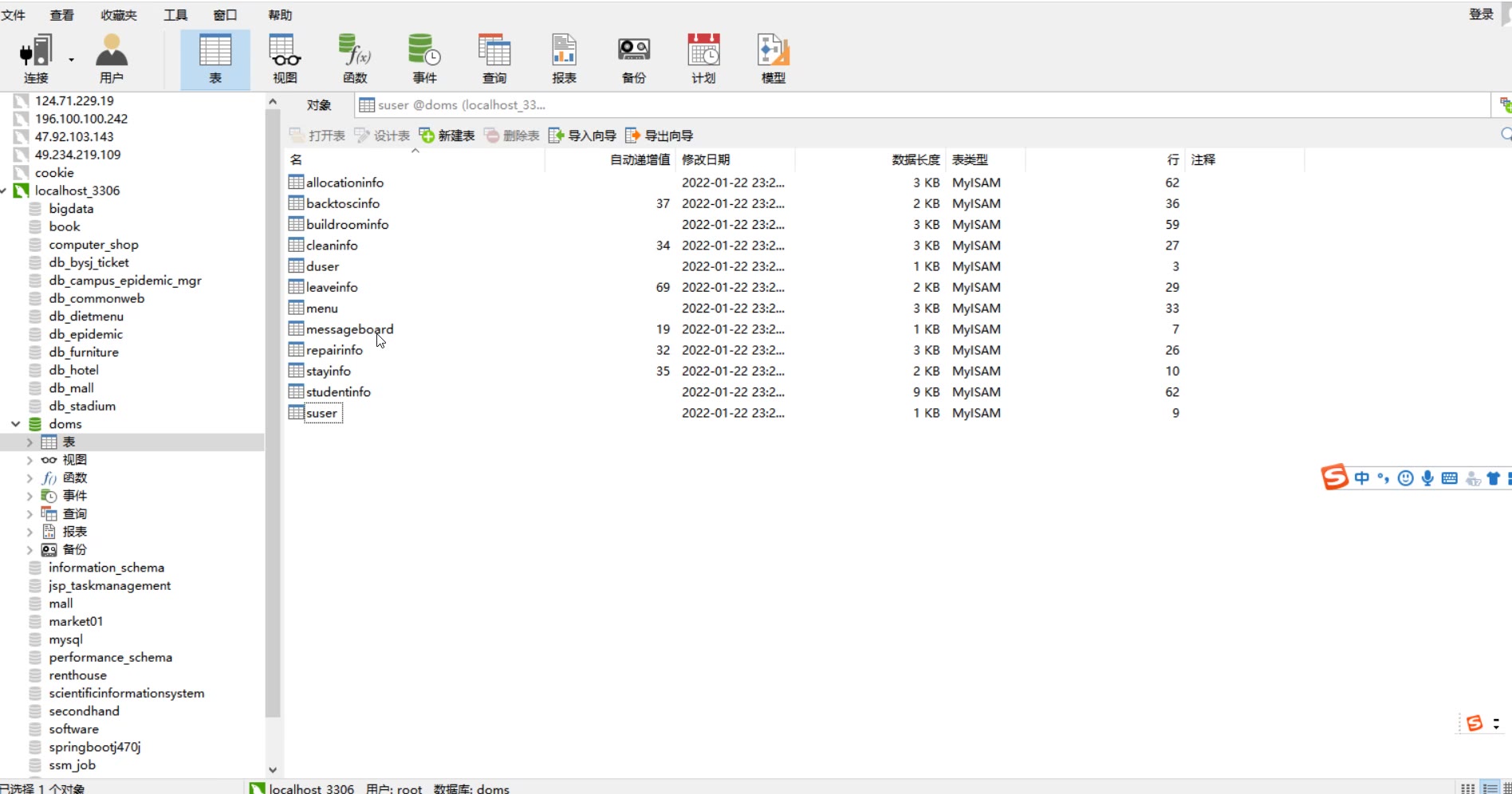Screen dimensions: 1512x794
Task: Open the Query (查询) toolbar icon
Action: (494, 58)
